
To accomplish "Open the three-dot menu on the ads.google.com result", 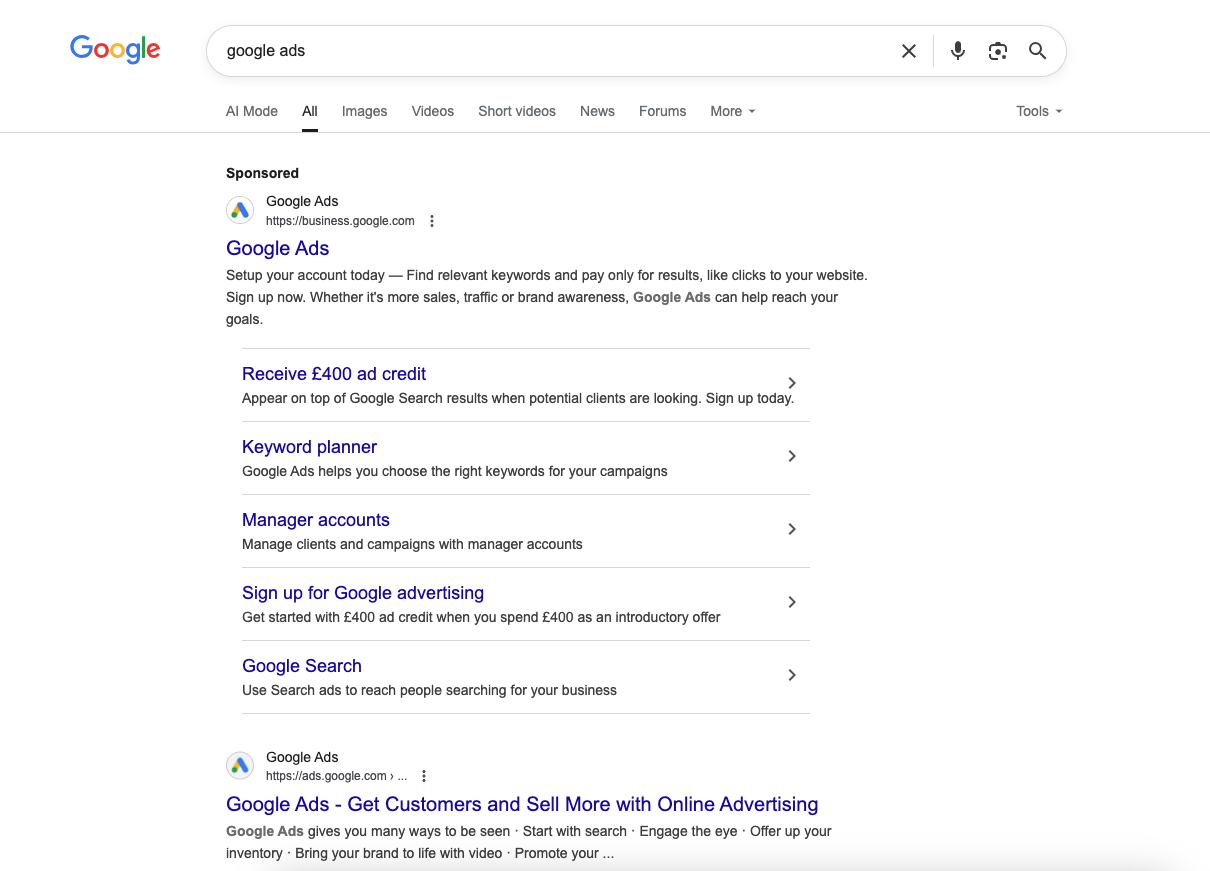I will coord(423,775).
